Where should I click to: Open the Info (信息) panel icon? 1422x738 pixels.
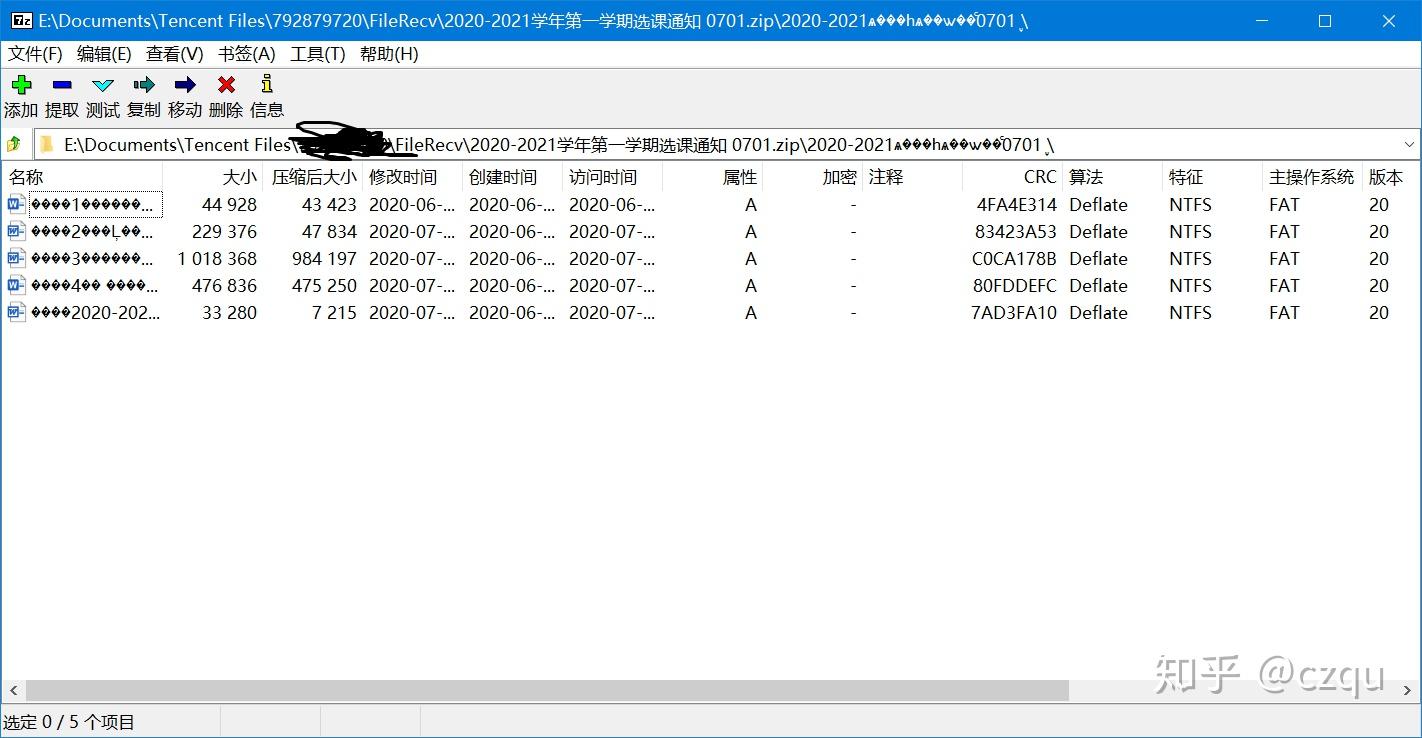tap(266, 85)
